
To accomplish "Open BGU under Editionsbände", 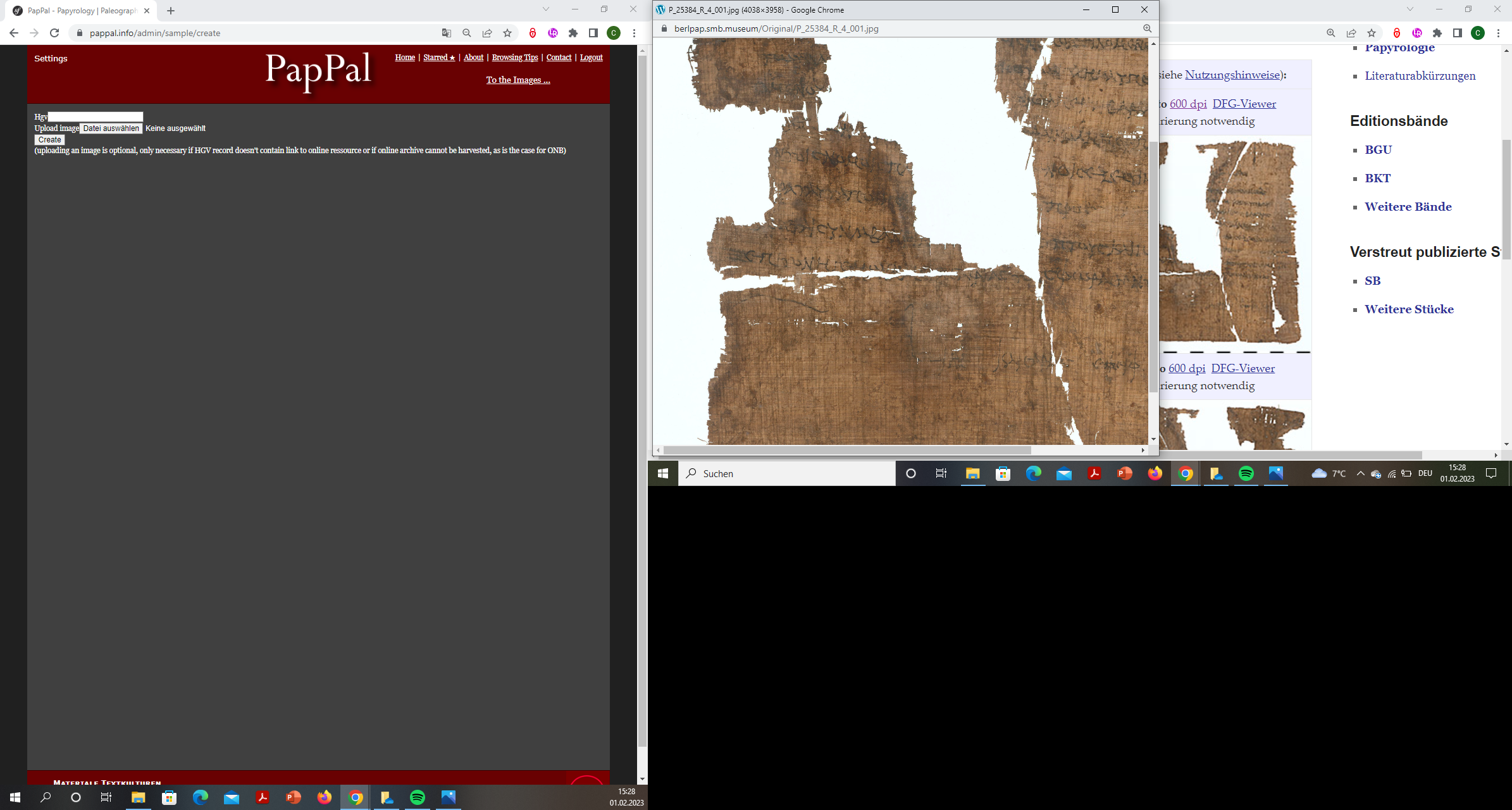I will point(1379,150).
